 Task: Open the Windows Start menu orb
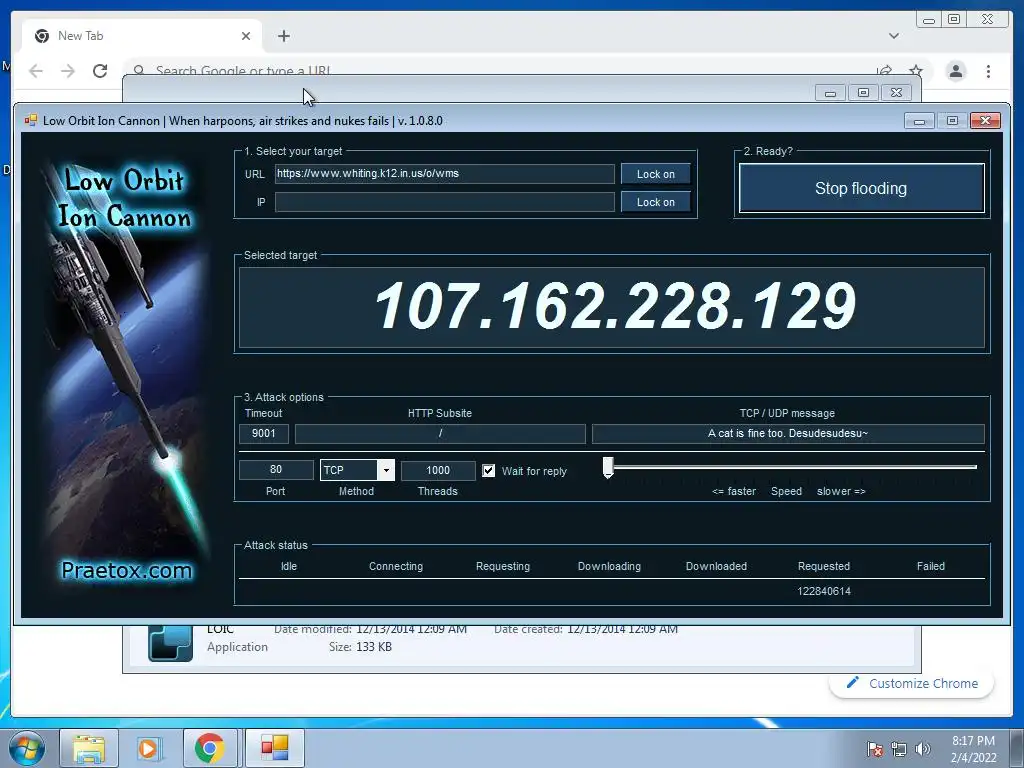27,748
